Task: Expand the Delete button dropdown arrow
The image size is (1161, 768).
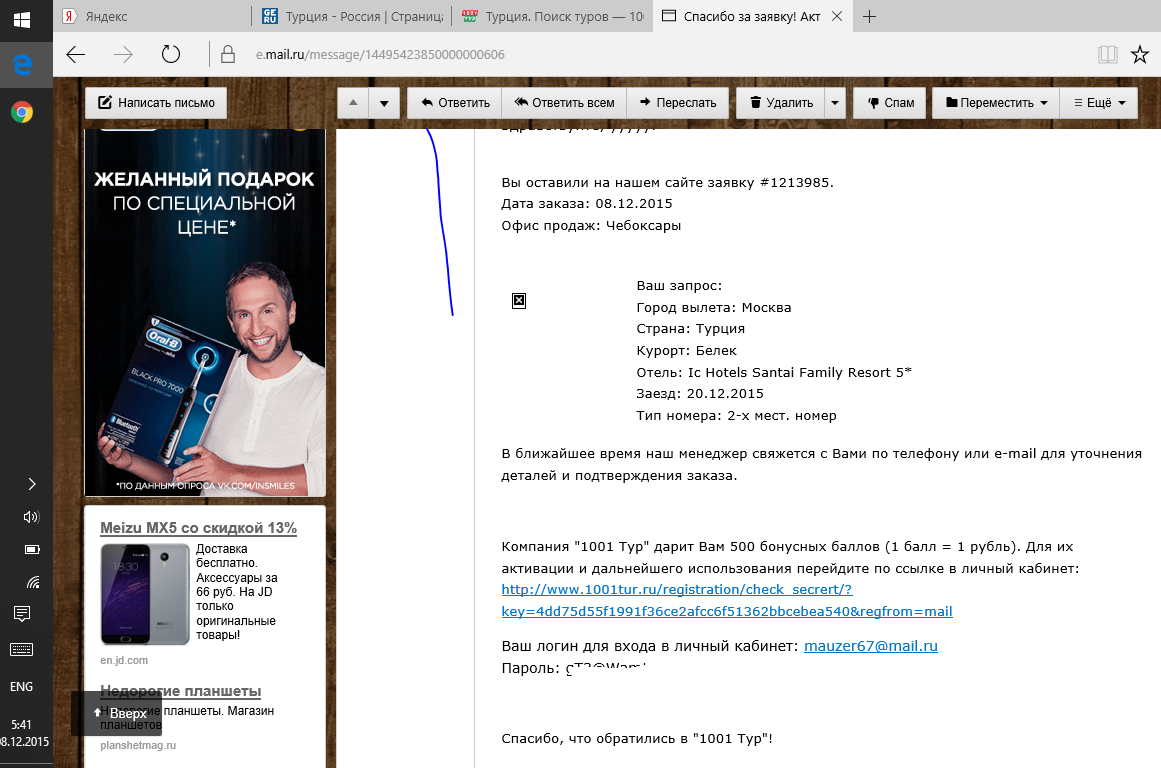Action: coord(835,103)
